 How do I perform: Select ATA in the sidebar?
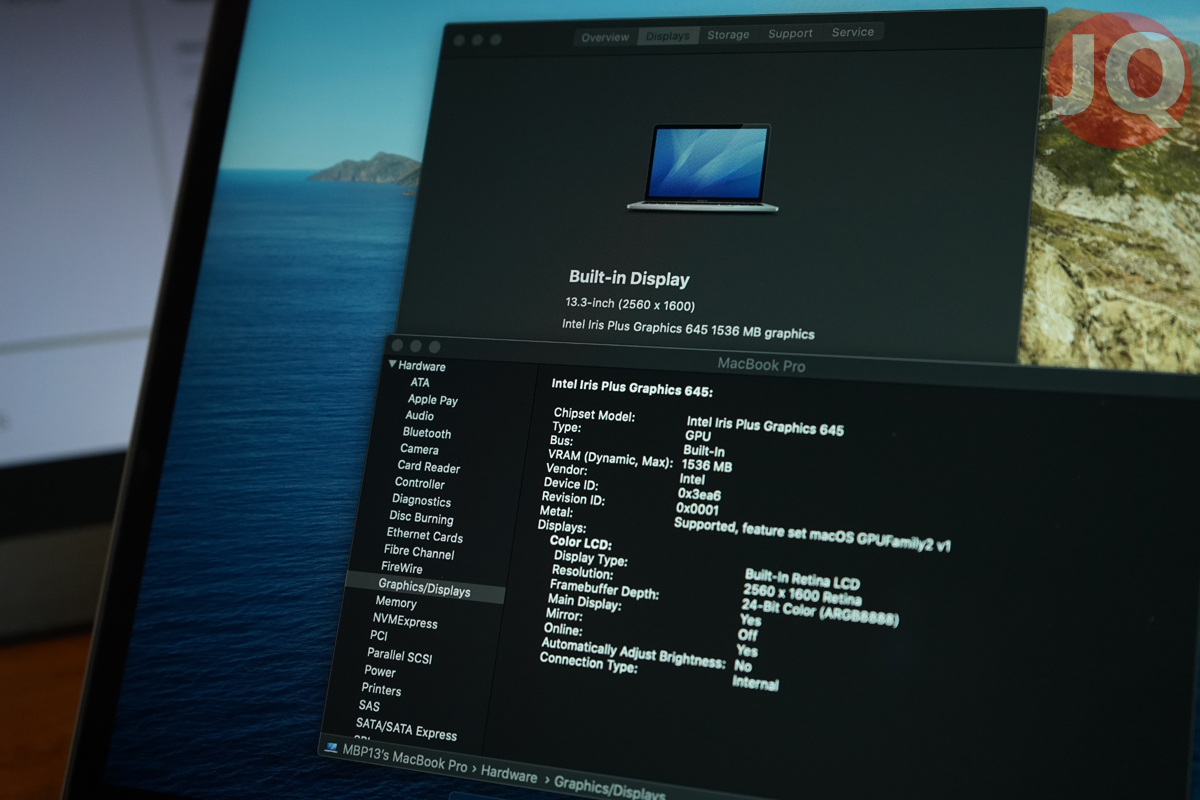tap(420, 382)
